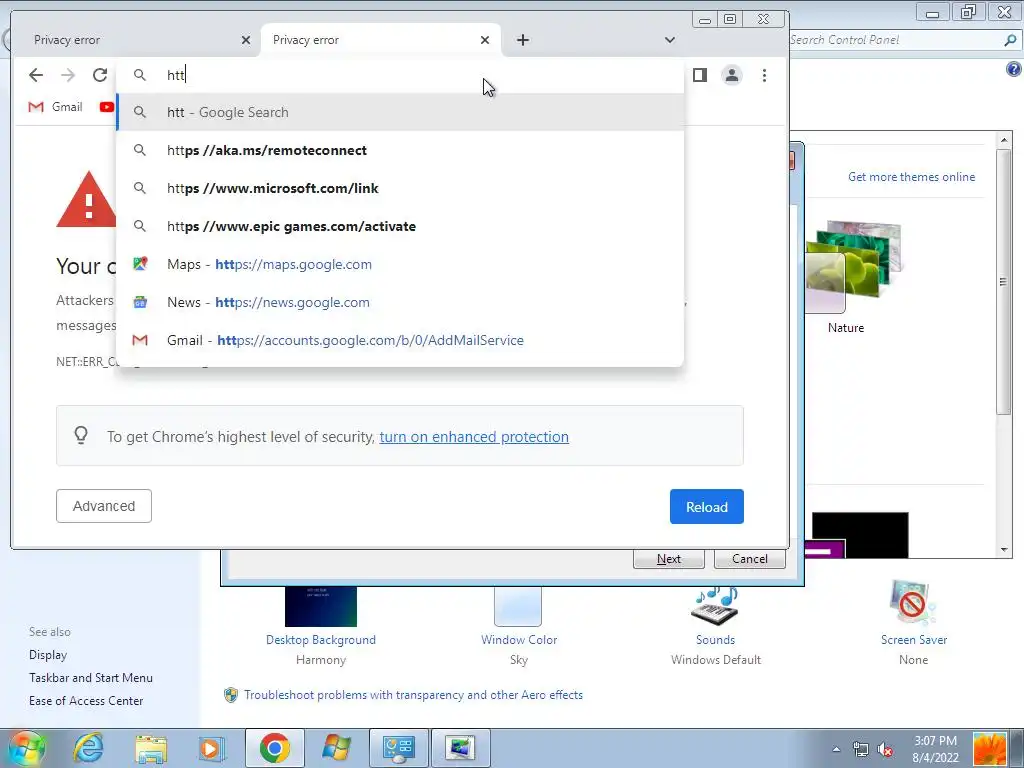
Task: Choose epic games.com/activate suggestion
Action: (x=400, y=226)
